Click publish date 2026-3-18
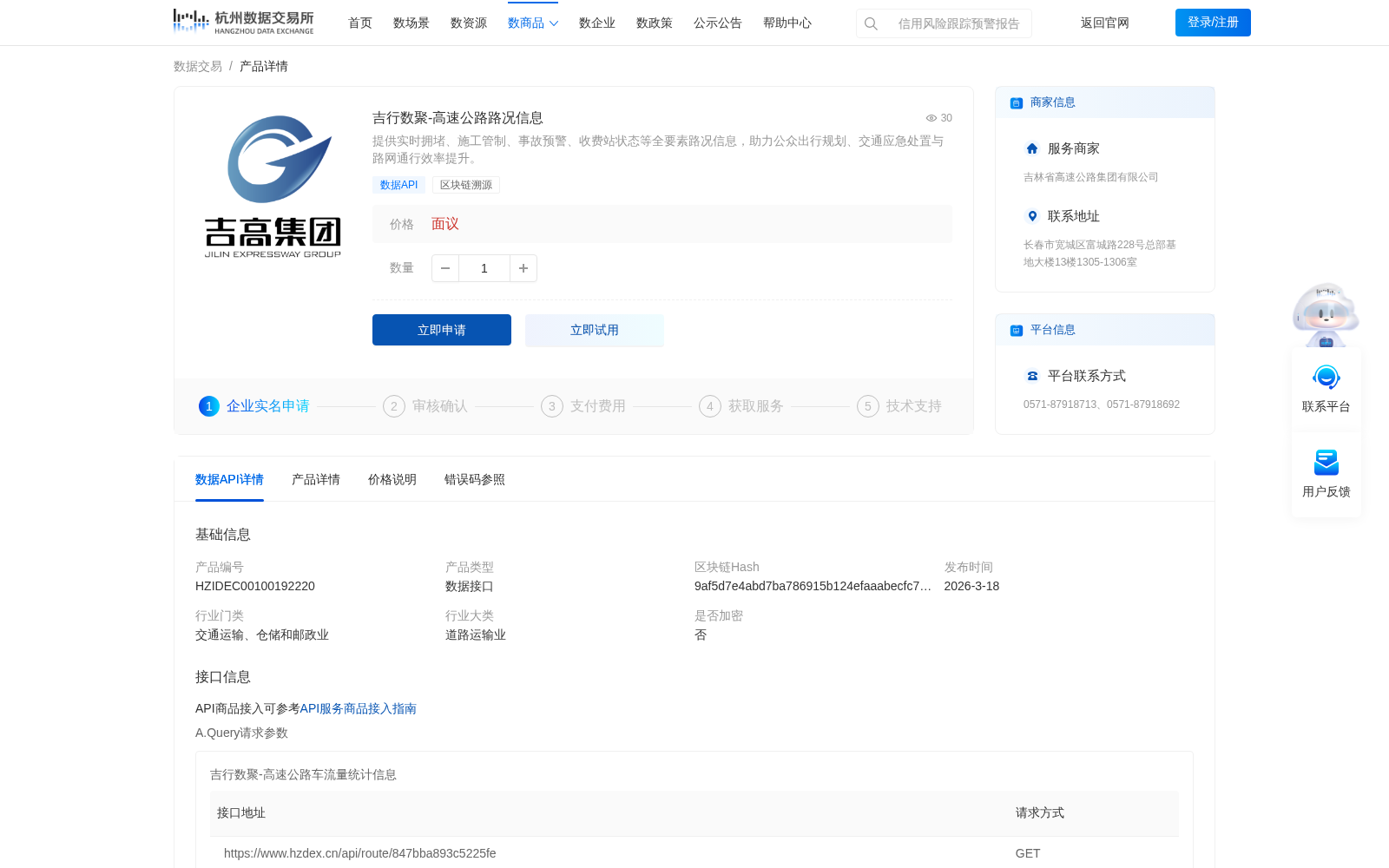The image size is (1389, 868). 971,586
